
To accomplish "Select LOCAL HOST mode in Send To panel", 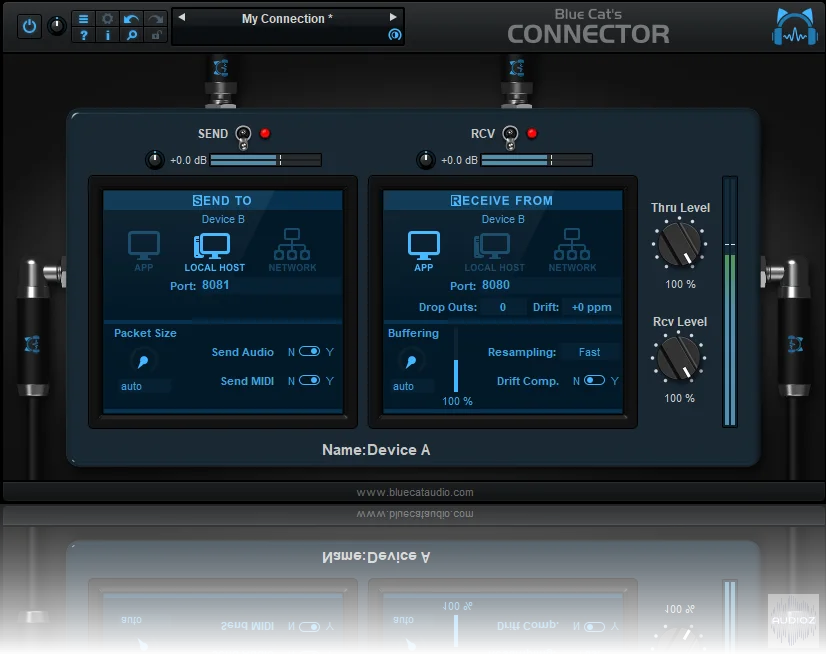I will pos(214,252).
